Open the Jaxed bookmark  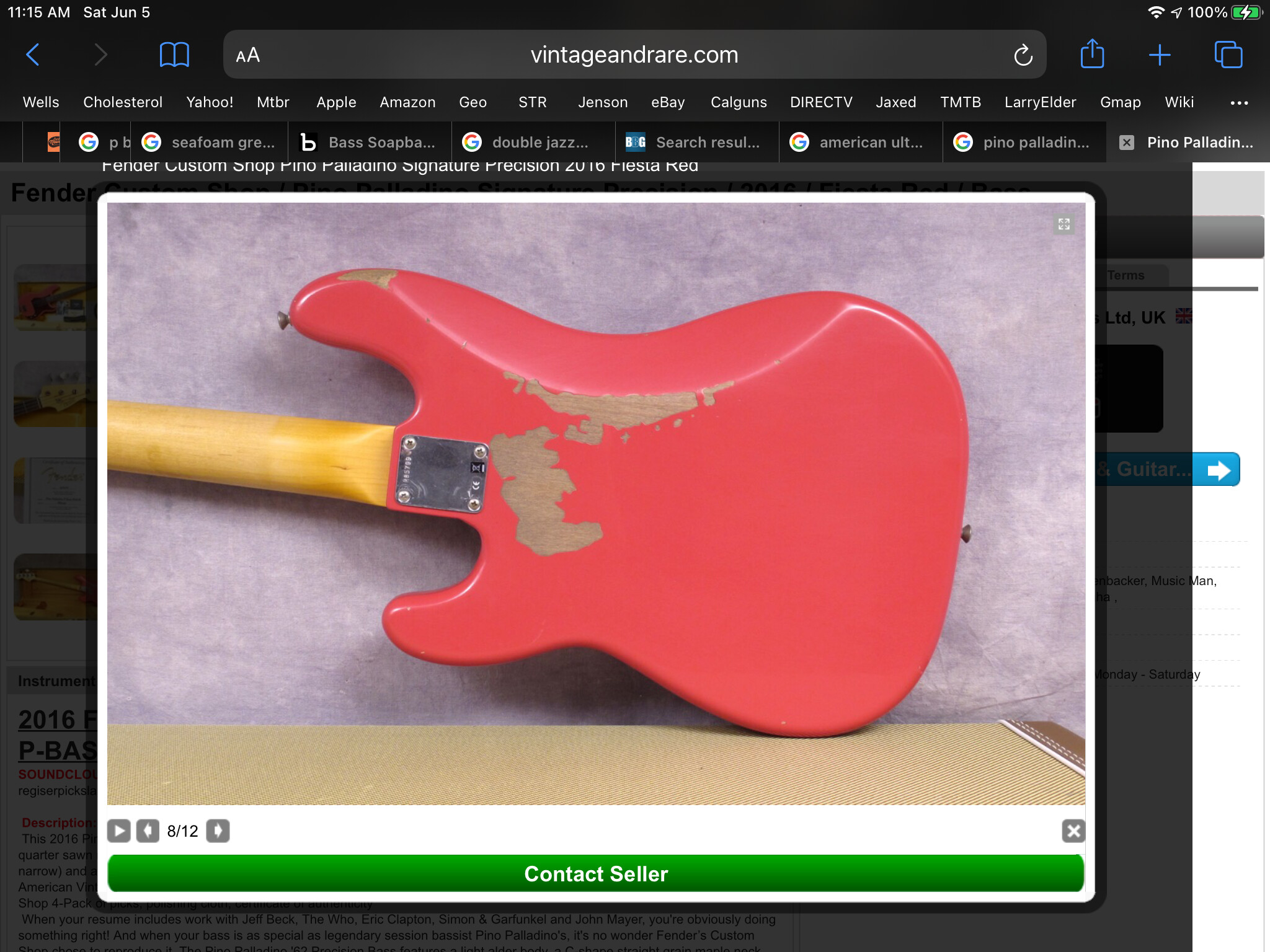896,102
